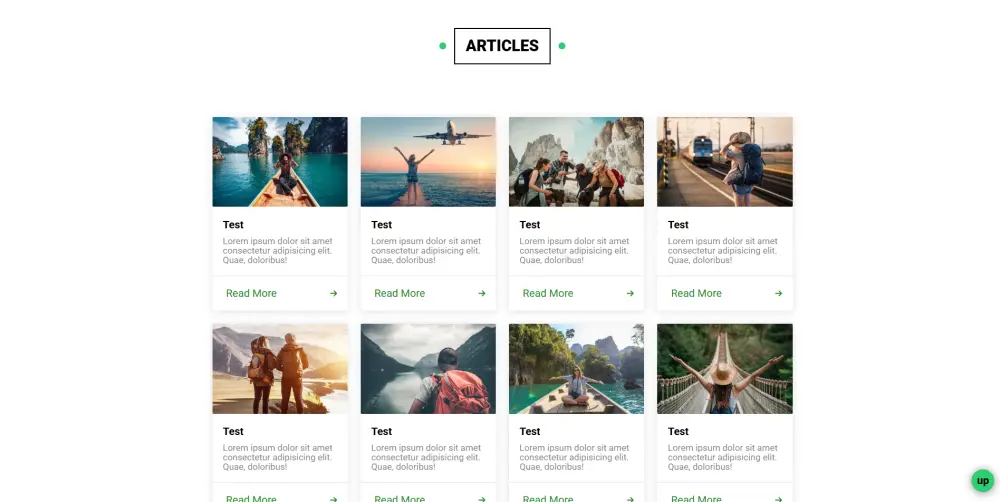Click the arrow icon under the train platform card
The width and height of the screenshot is (1000, 502).
(778, 293)
